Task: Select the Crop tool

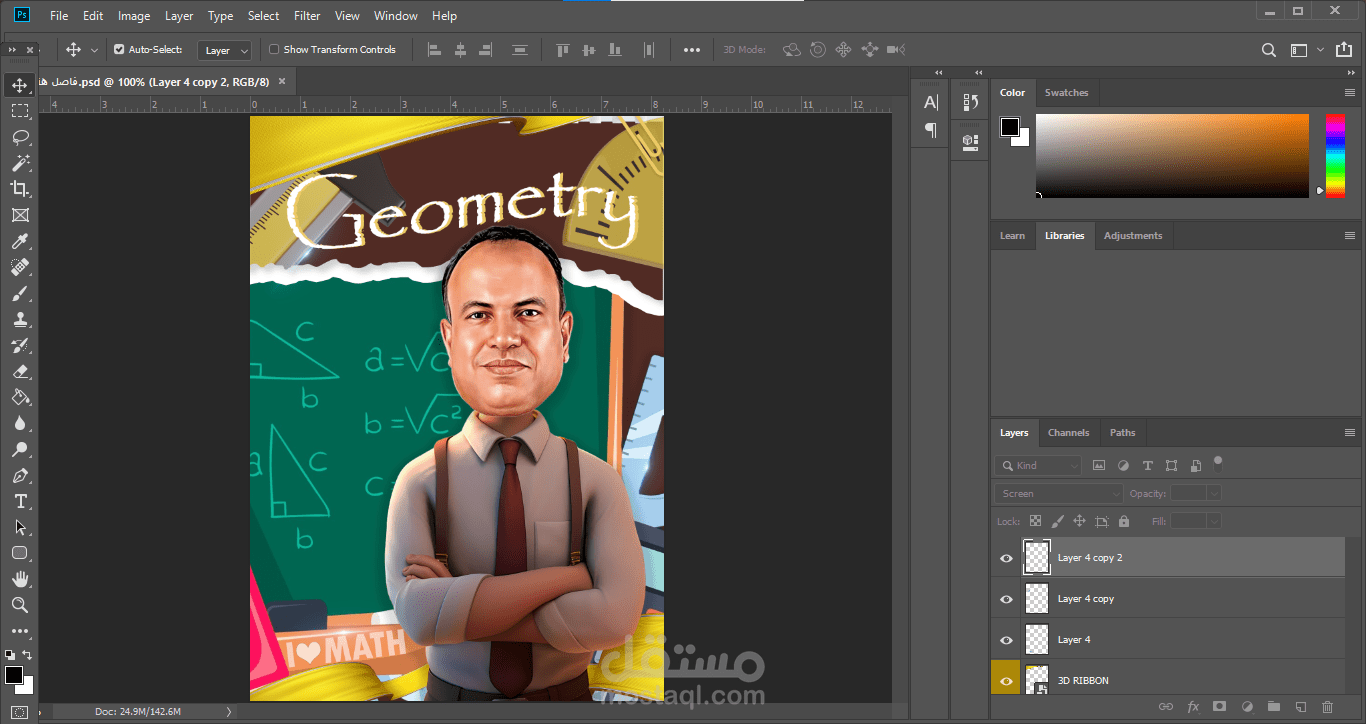Action: [20, 189]
